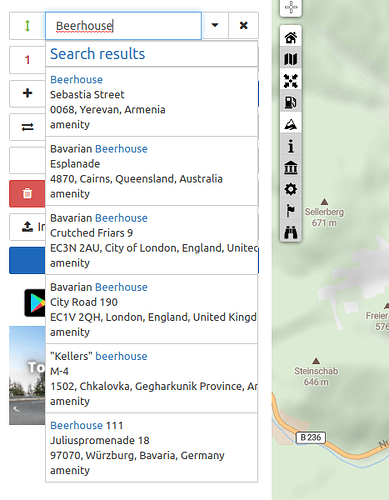389x500 pixels.
Task: Select waypoint number 1 marker button
Action: pyautogui.click(x=27, y=60)
